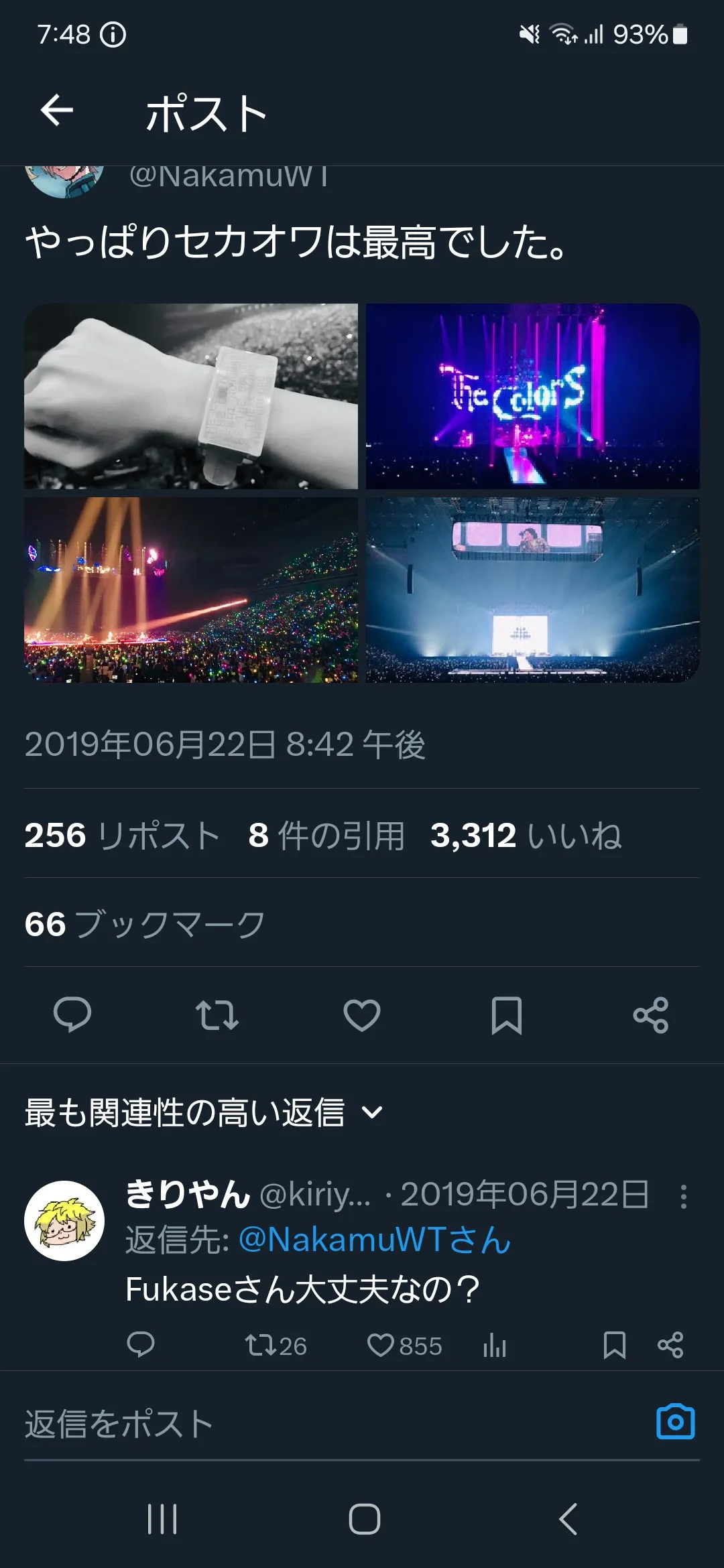
Task: Open The Colors stage photo
Action: coord(533,396)
